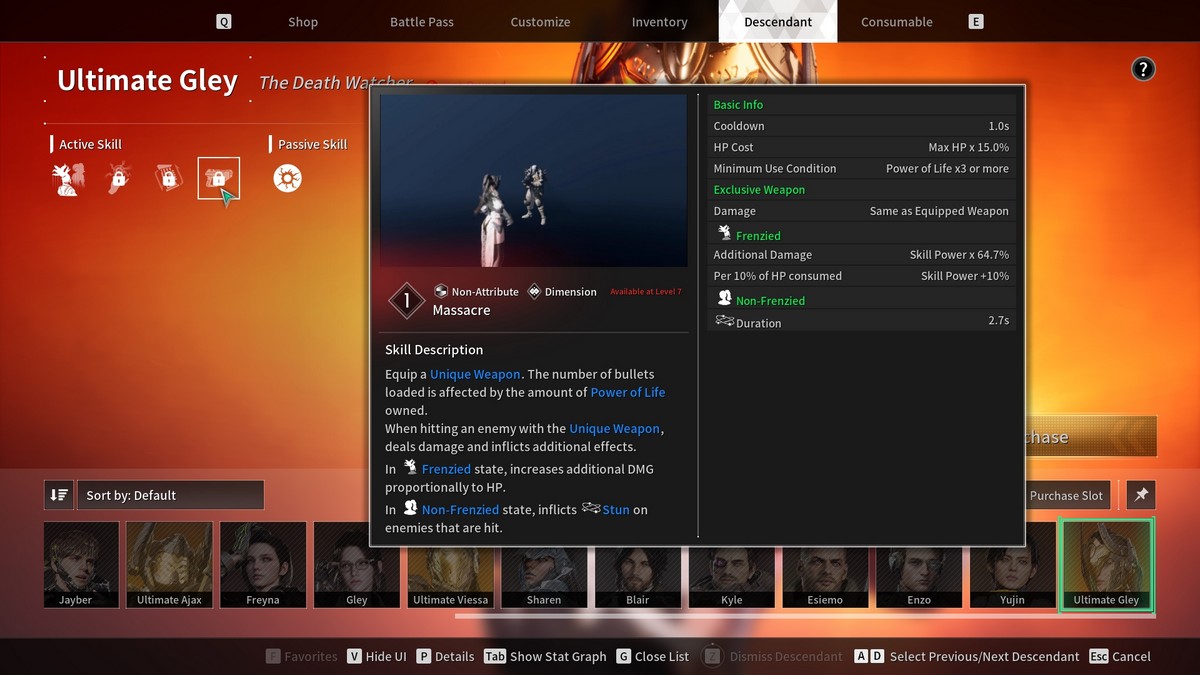Viewport: 1200px width, 675px height.
Task: Click the fourth active skill Massacre icon
Action: [x=218, y=179]
